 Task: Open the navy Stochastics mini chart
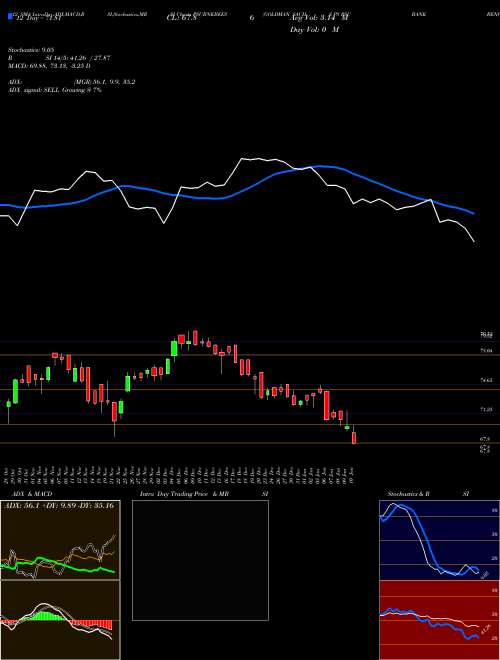pos(439,540)
